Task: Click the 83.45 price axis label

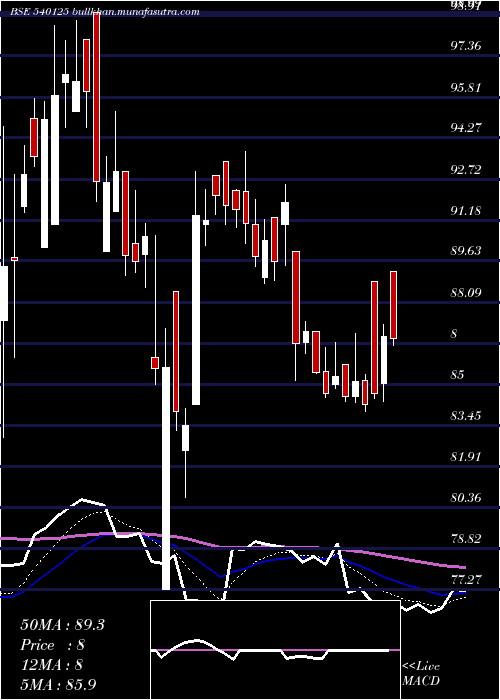Action: tap(466, 416)
